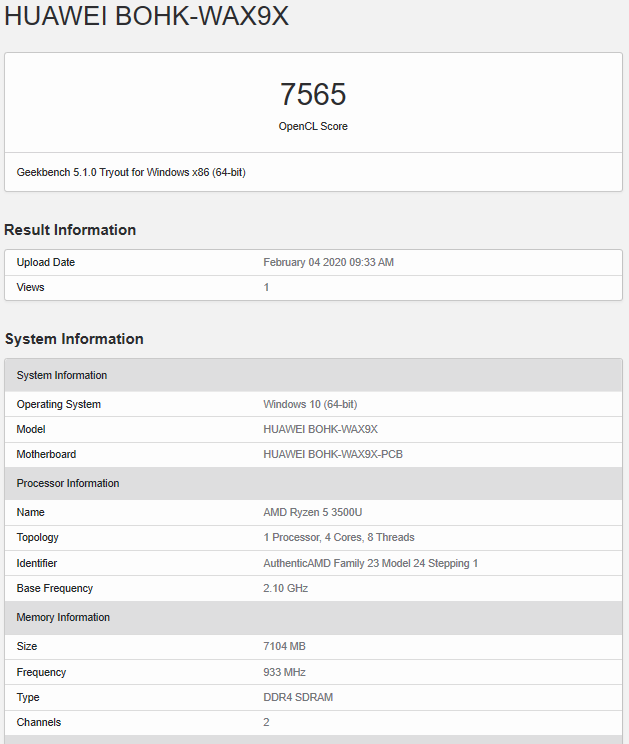The width and height of the screenshot is (629, 744).
Task: Click Geekbench 5.1.0 Tryout version text
Action: coord(131,172)
